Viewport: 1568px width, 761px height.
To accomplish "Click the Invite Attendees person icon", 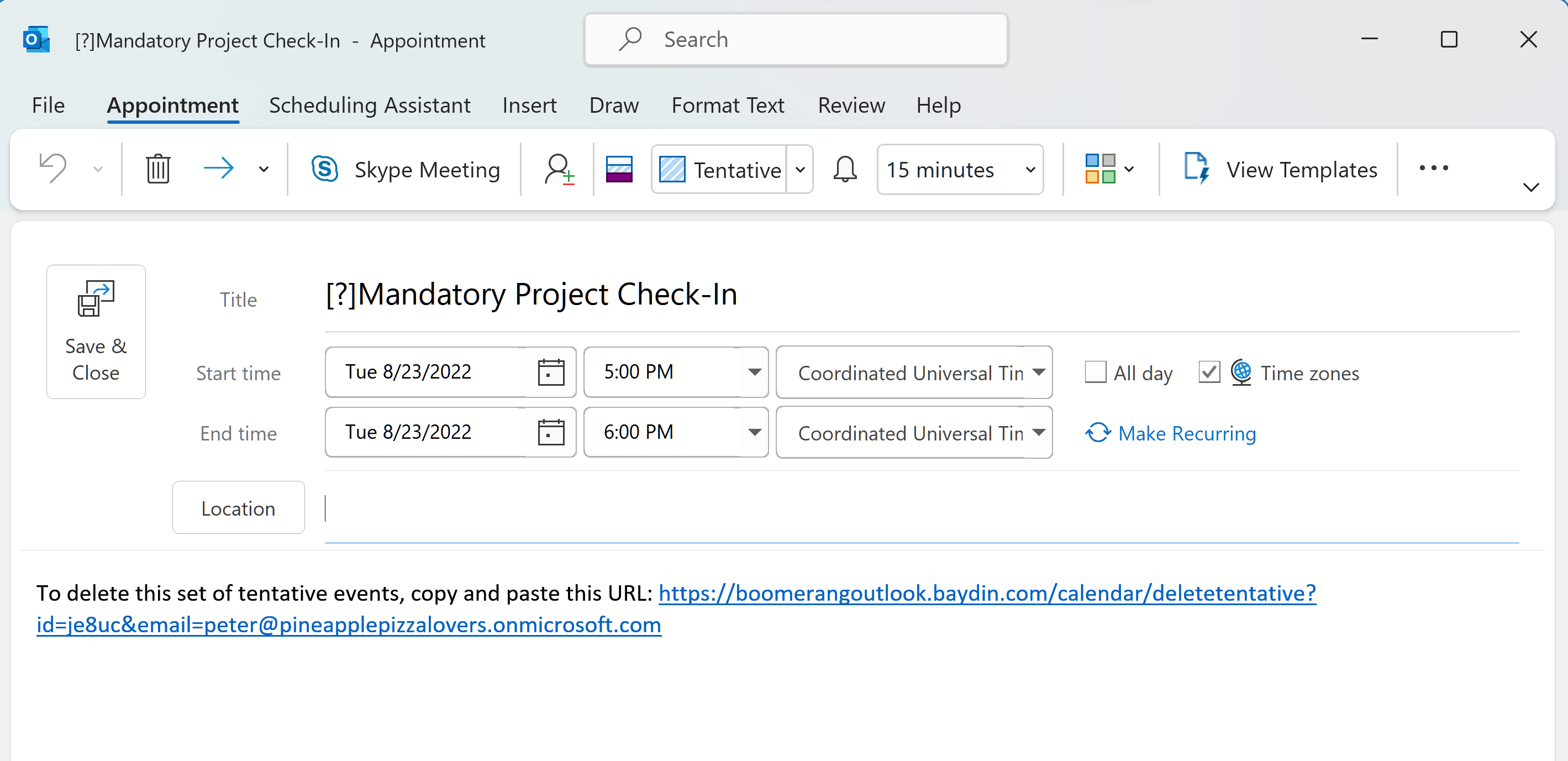I will tap(558, 169).
